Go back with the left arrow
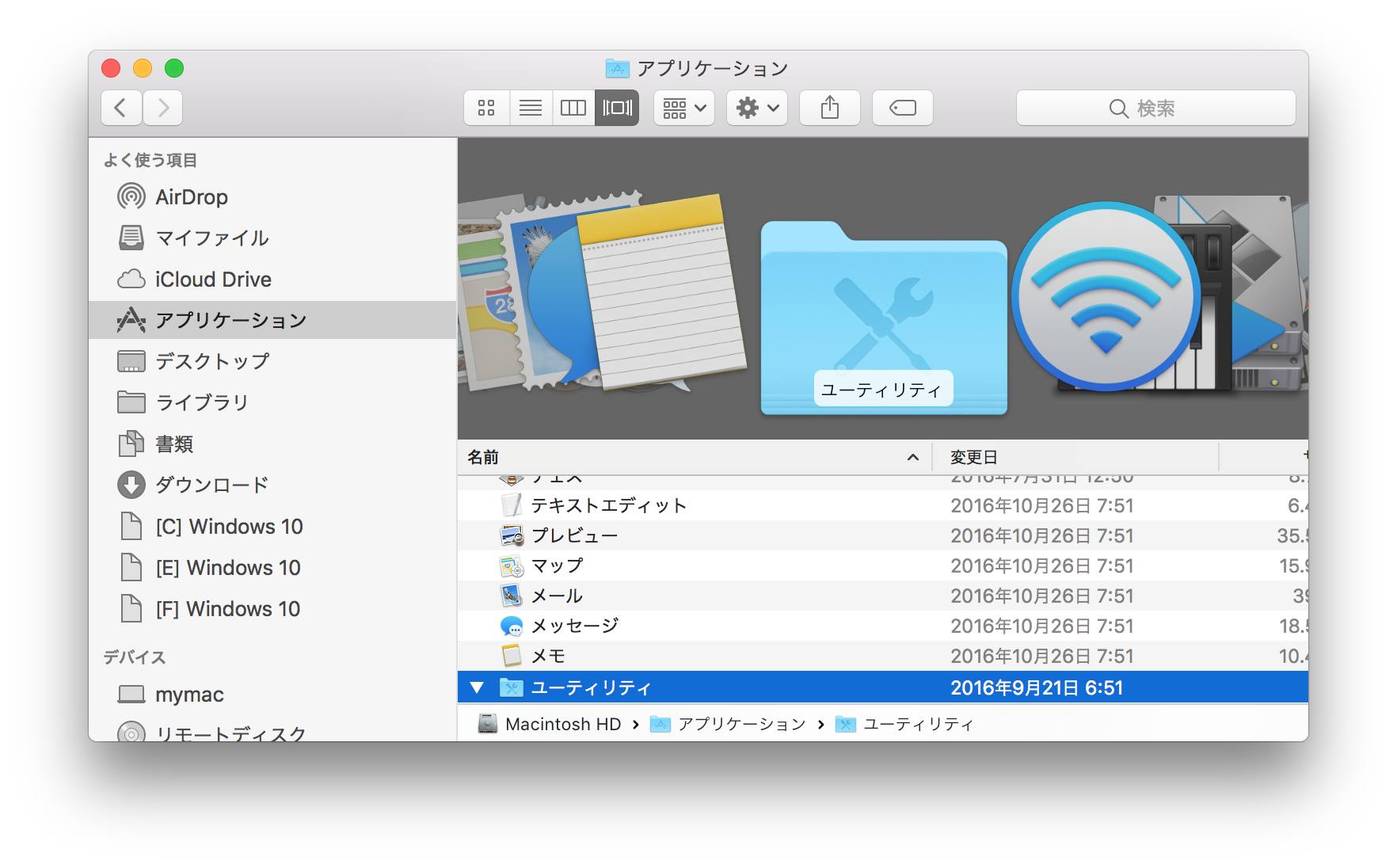This screenshot has height=868, width=1397. click(x=121, y=108)
